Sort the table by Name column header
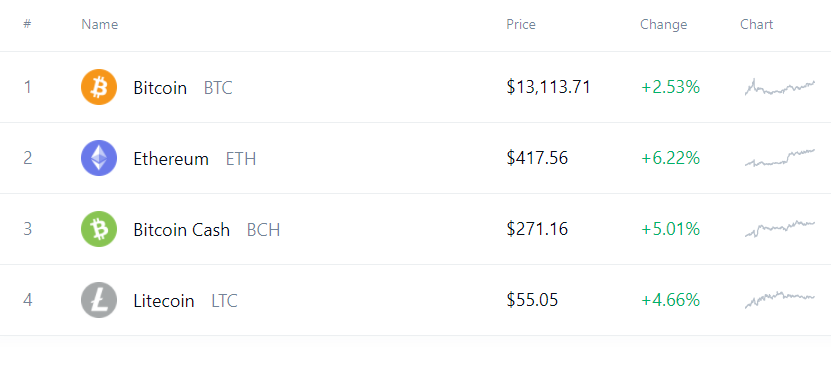831x374 pixels. click(x=100, y=24)
